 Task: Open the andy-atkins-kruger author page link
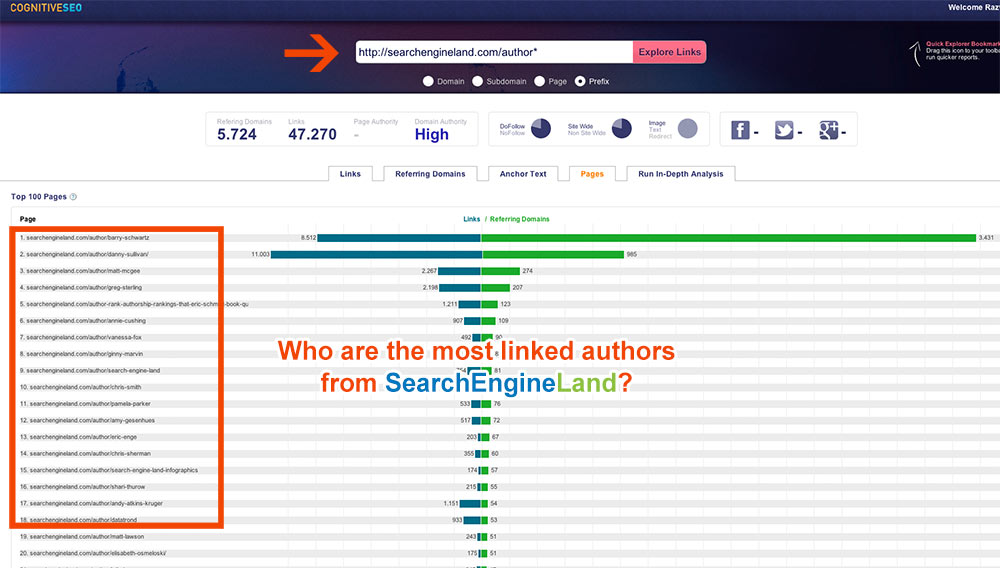pyautogui.click(x=96, y=502)
